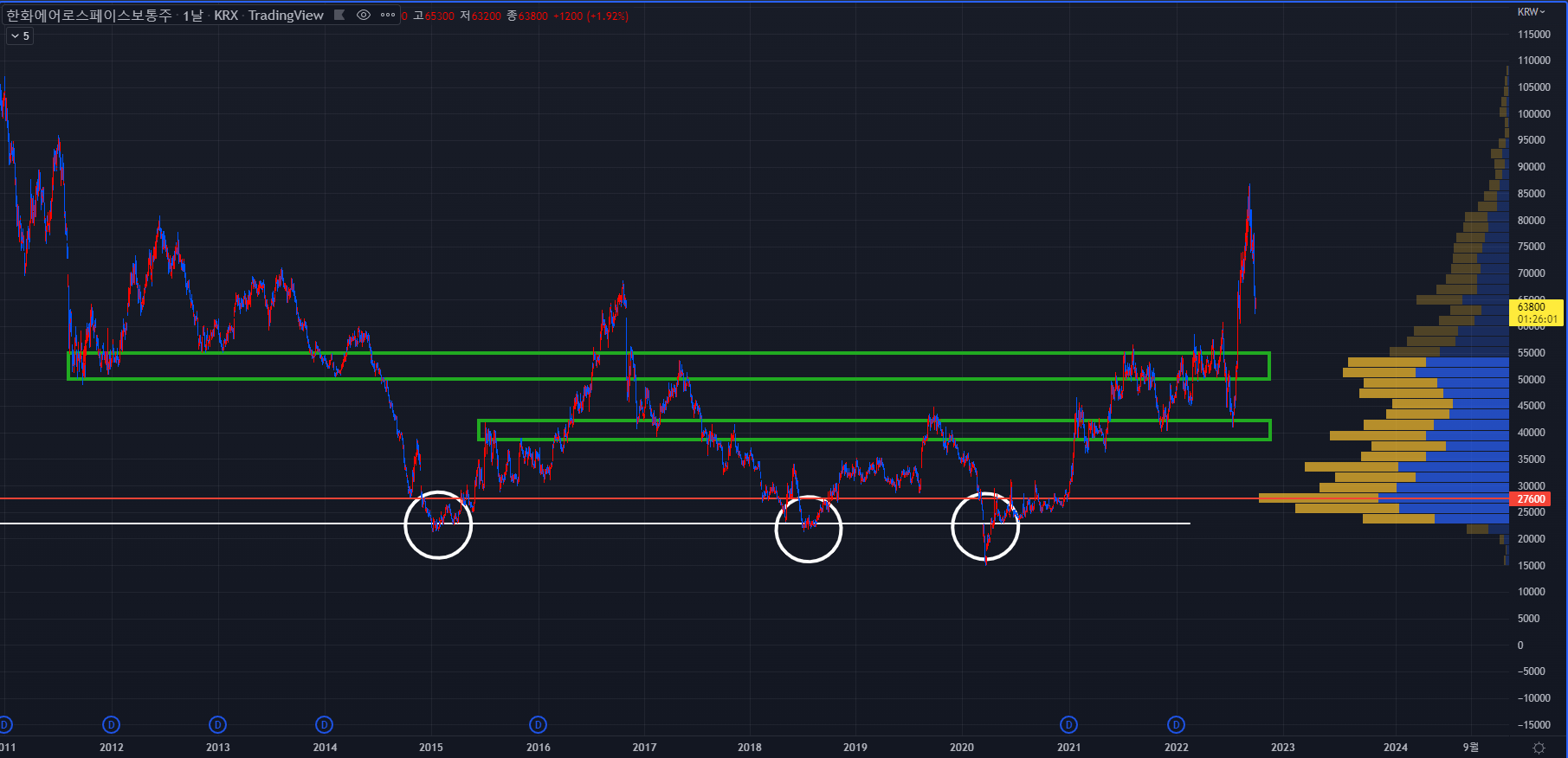Collapse the indicators legend showing 5

point(20,36)
